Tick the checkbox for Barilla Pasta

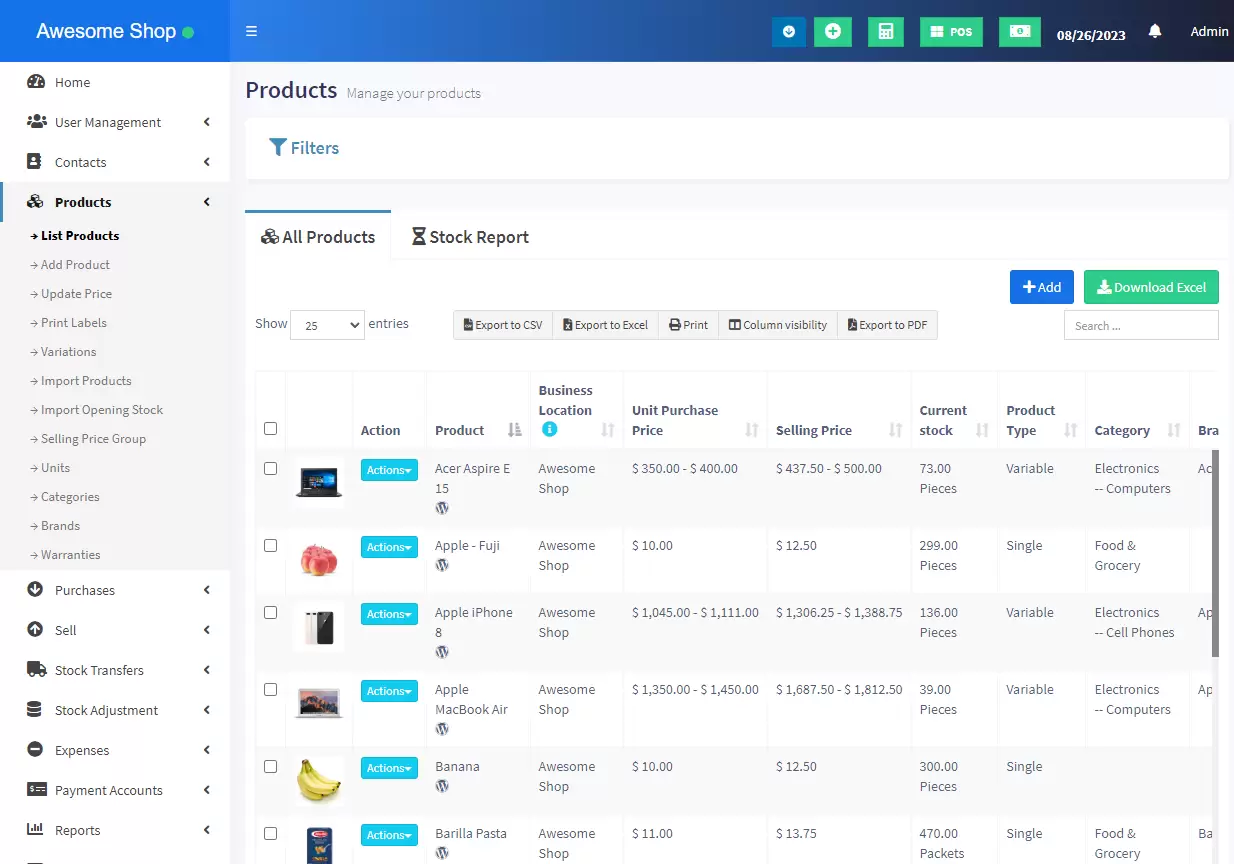(270, 833)
